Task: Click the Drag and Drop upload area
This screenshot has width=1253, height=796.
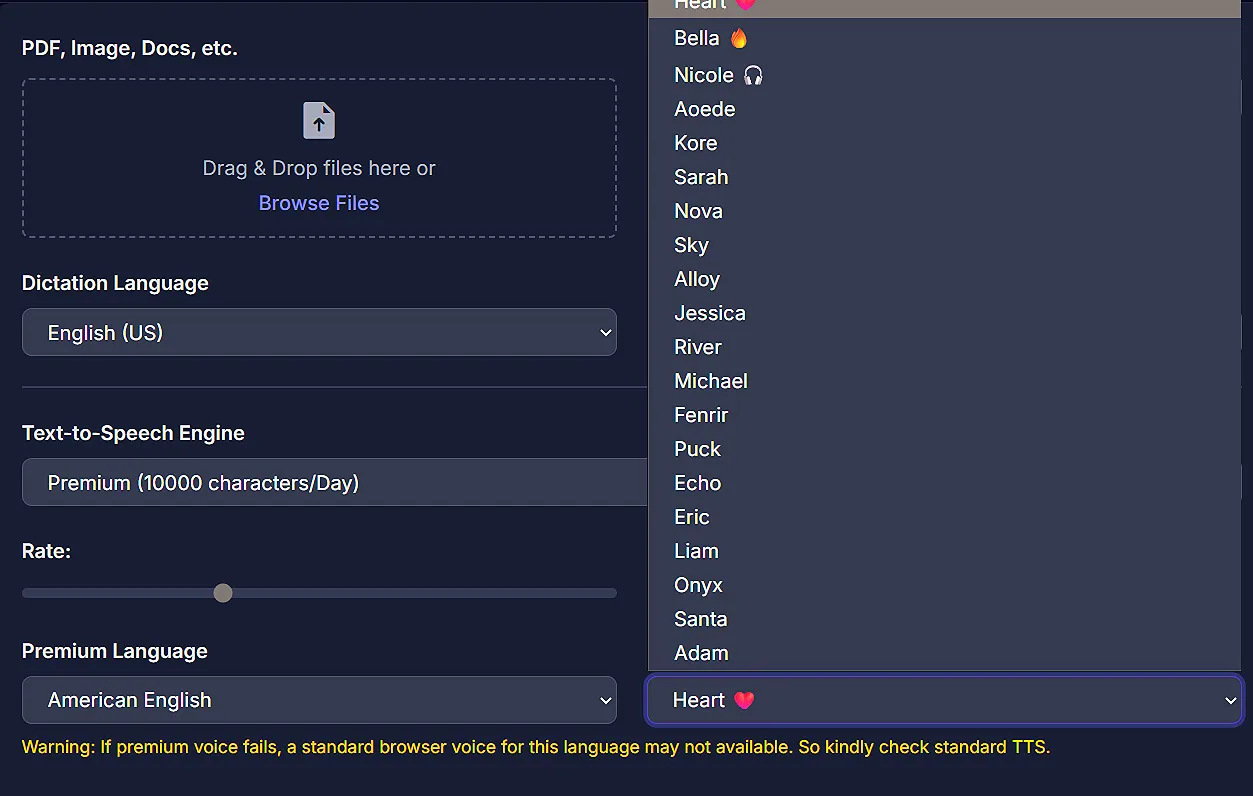Action: pos(318,158)
